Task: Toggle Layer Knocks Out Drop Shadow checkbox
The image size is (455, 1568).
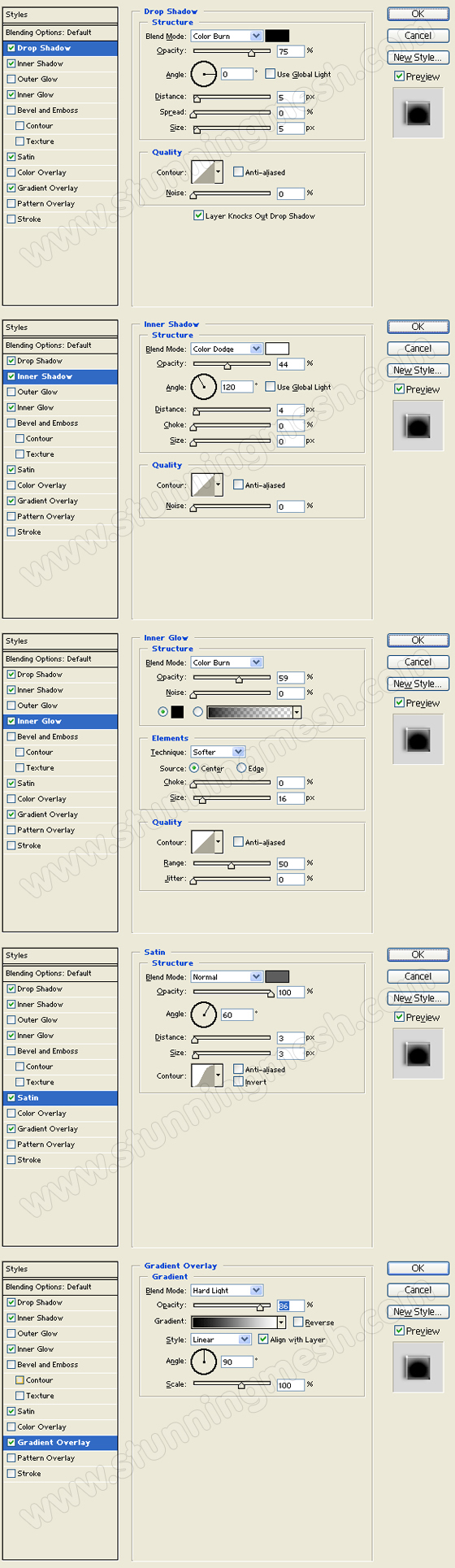Action: tap(198, 215)
